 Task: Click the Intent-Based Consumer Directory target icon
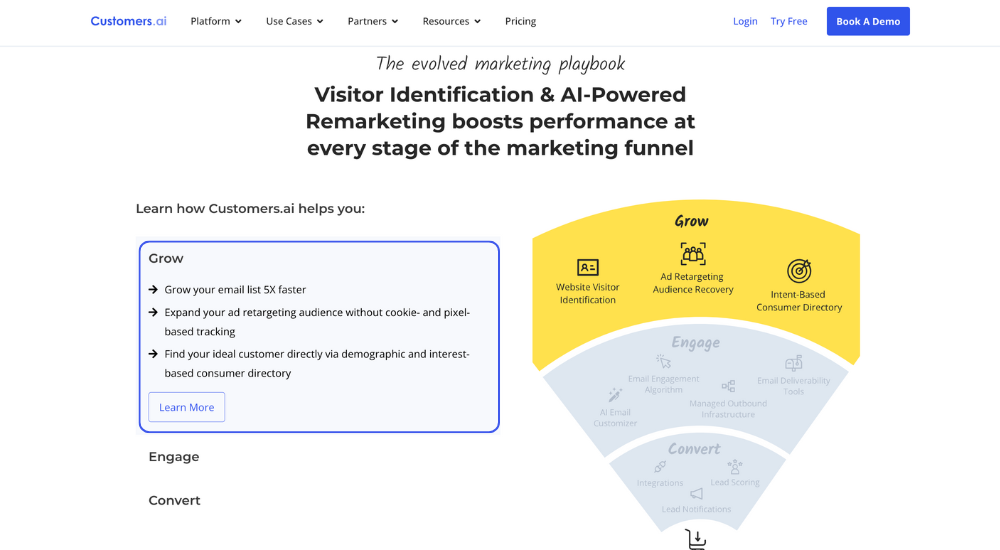[x=798, y=271]
